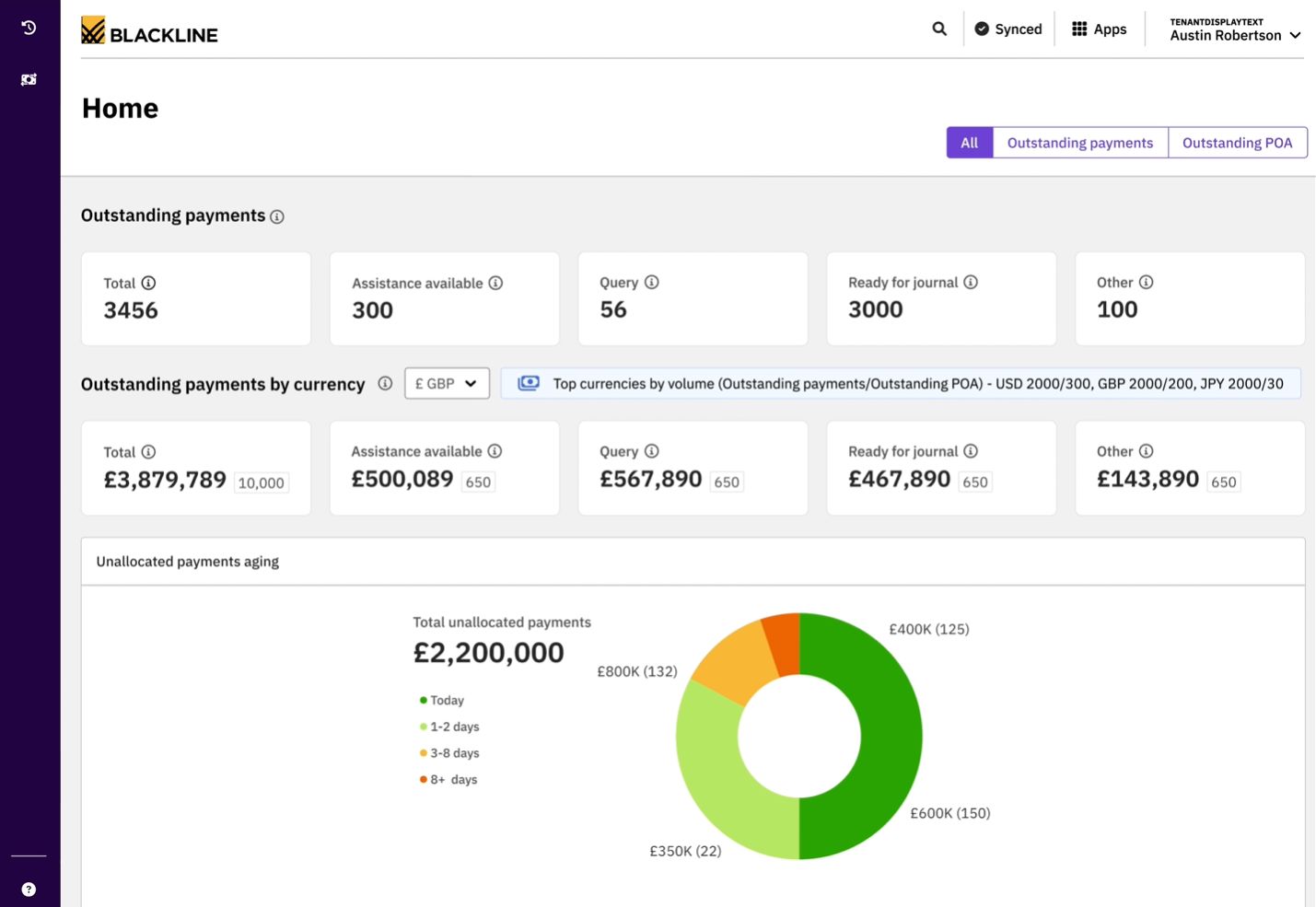This screenshot has height=907, width=1316.
Task: Click the info icon next to Ready for journal
Action: tap(972, 282)
